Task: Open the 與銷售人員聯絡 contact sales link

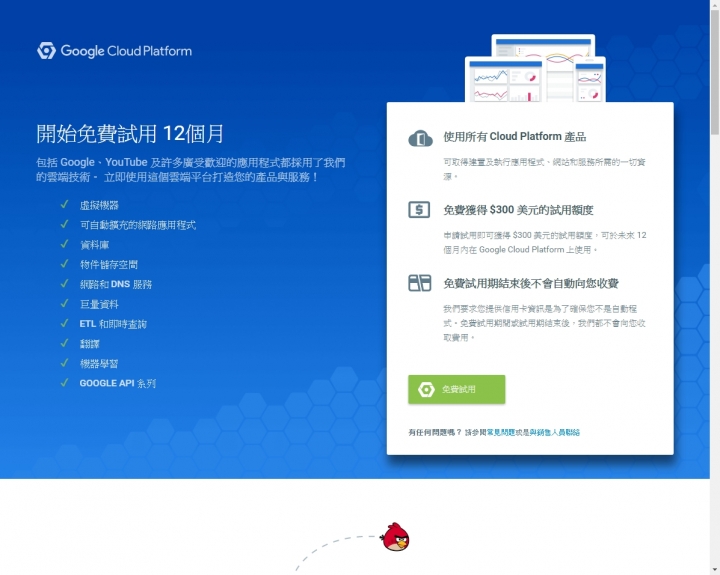Action: [555, 432]
